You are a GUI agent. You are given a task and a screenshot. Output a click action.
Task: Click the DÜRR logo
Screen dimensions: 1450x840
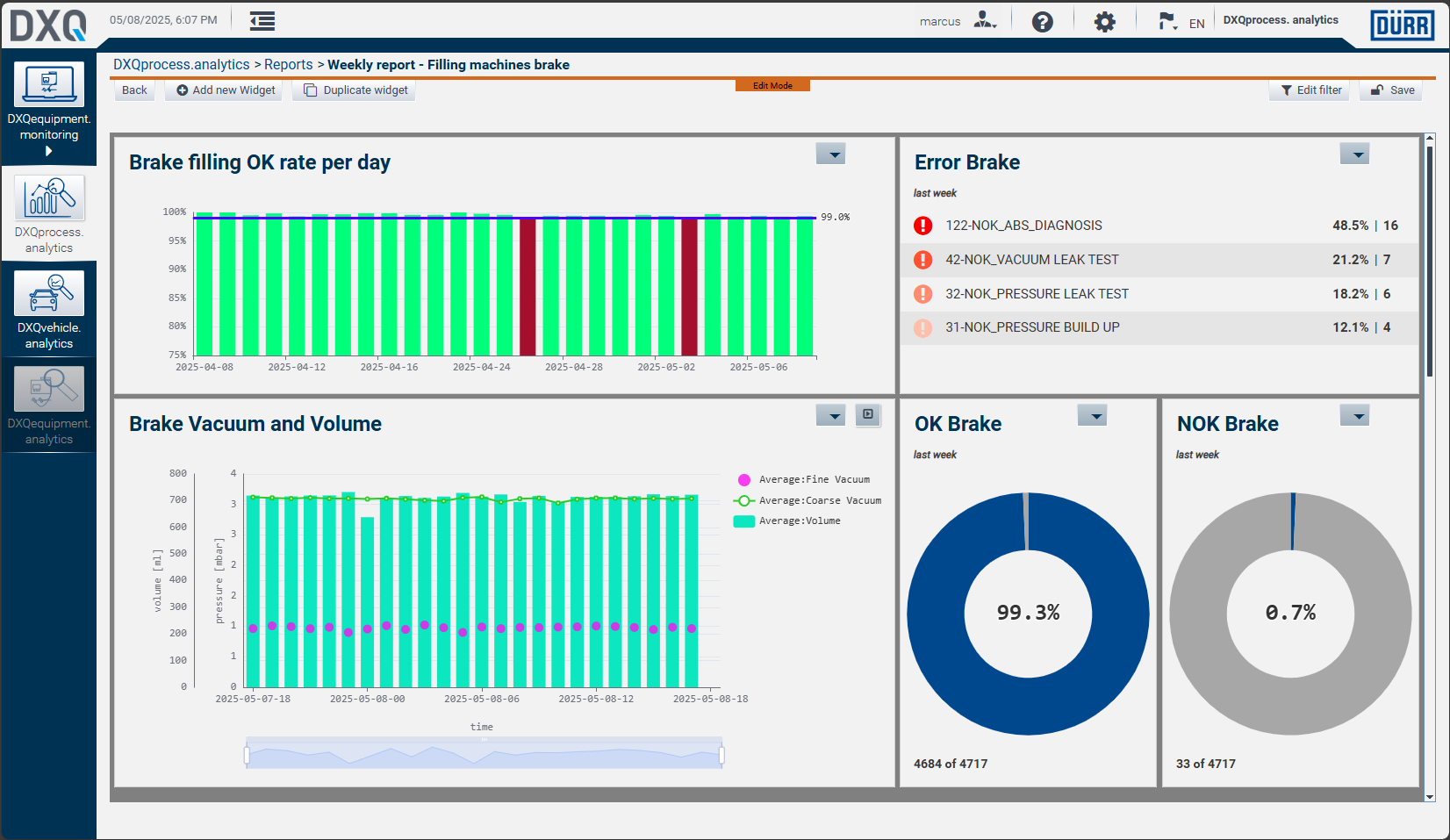(1402, 25)
